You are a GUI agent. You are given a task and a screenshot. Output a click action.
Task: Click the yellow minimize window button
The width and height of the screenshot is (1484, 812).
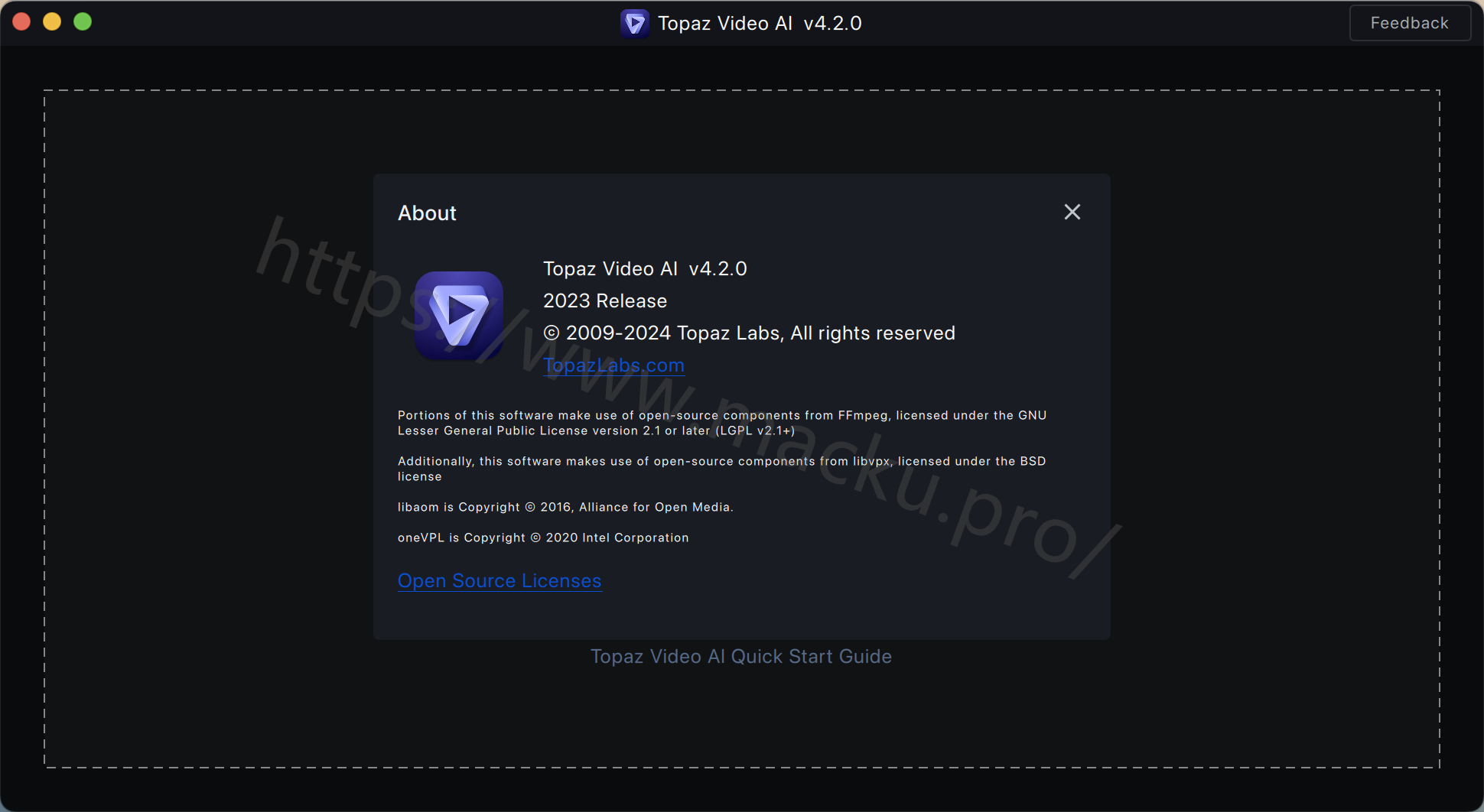pos(52,22)
